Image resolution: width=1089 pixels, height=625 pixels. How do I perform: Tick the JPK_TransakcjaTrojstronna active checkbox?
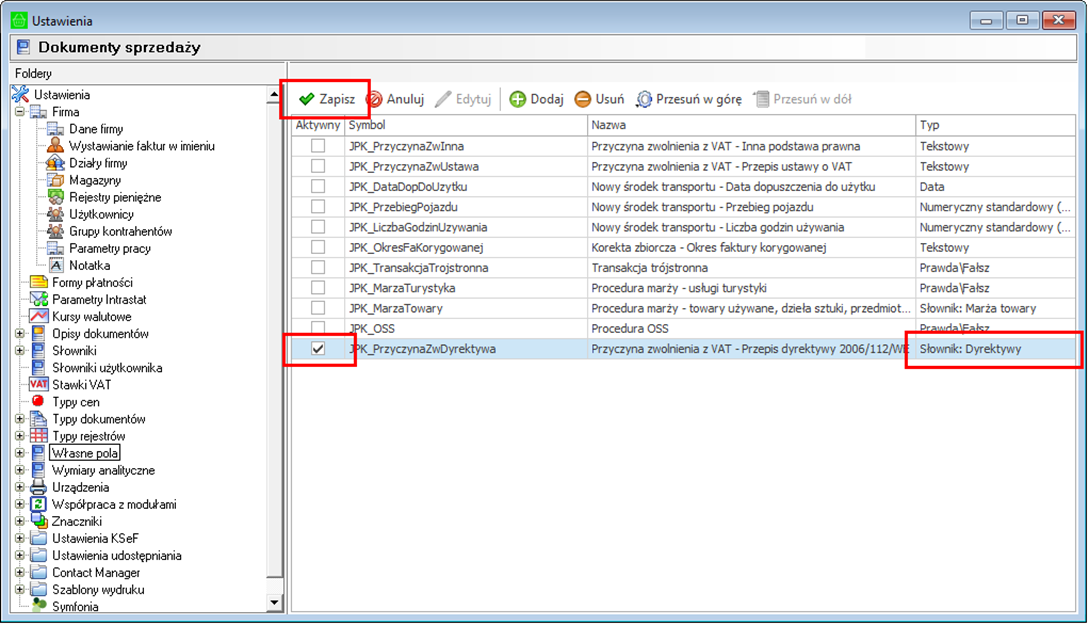click(318, 268)
